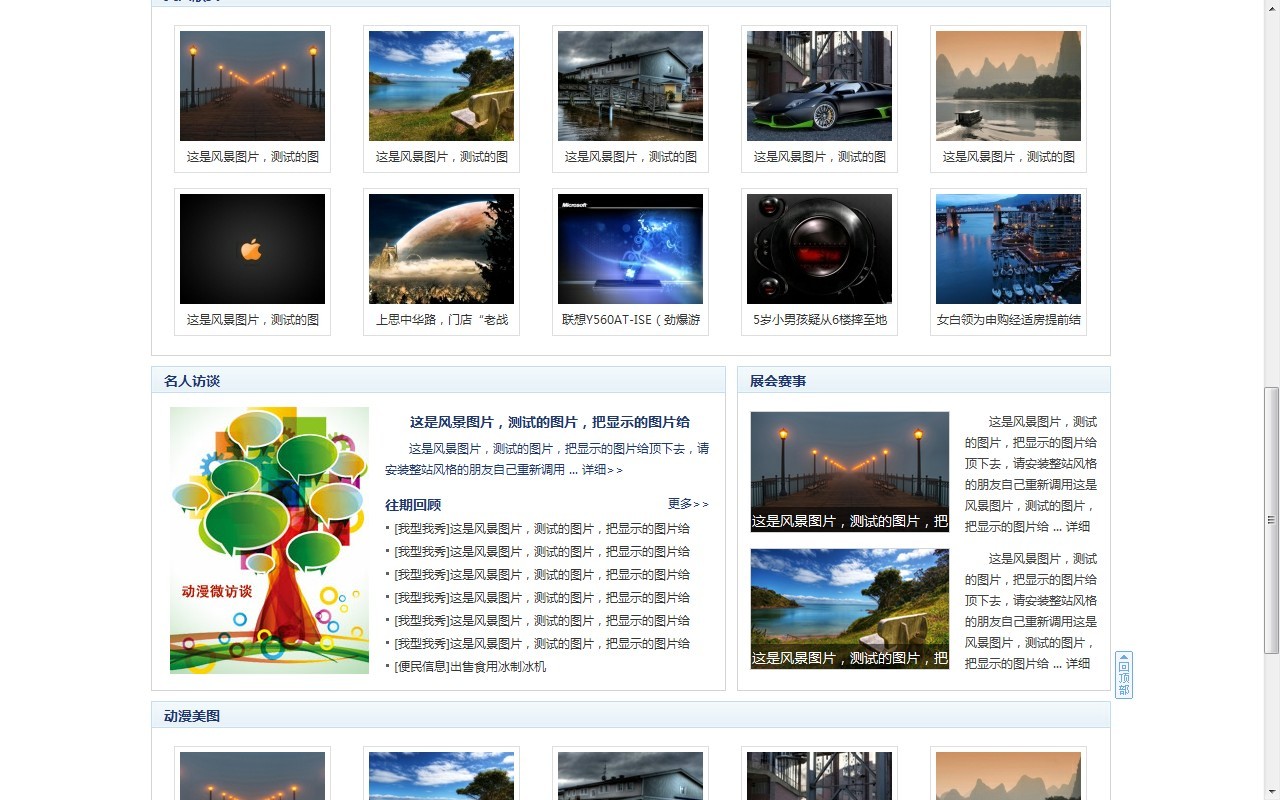Click the caption under the sports car thumbnail
The width and height of the screenshot is (1280, 800).
(819, 157)
